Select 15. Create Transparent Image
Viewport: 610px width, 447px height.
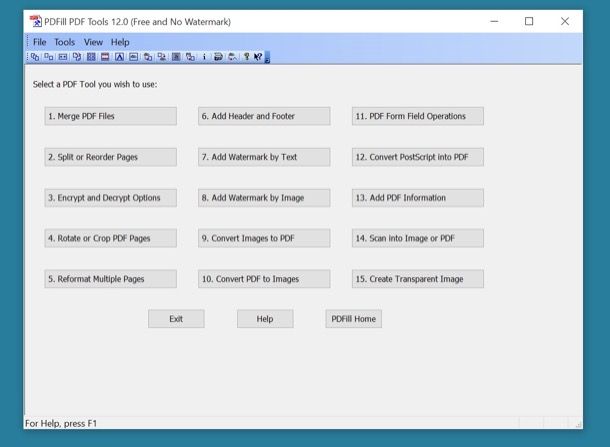[x=418, y=279]
